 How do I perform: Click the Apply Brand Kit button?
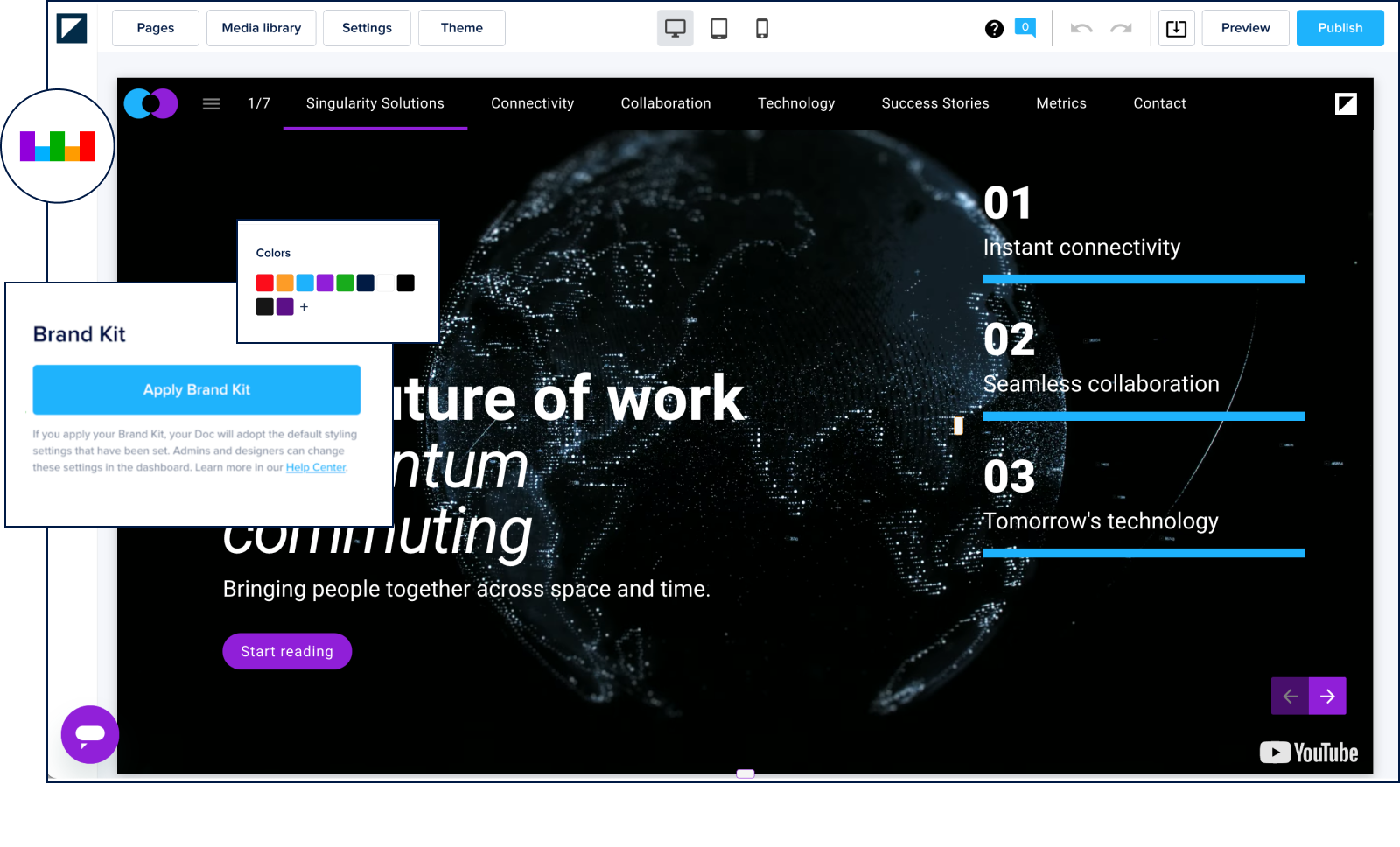[197, 389]
